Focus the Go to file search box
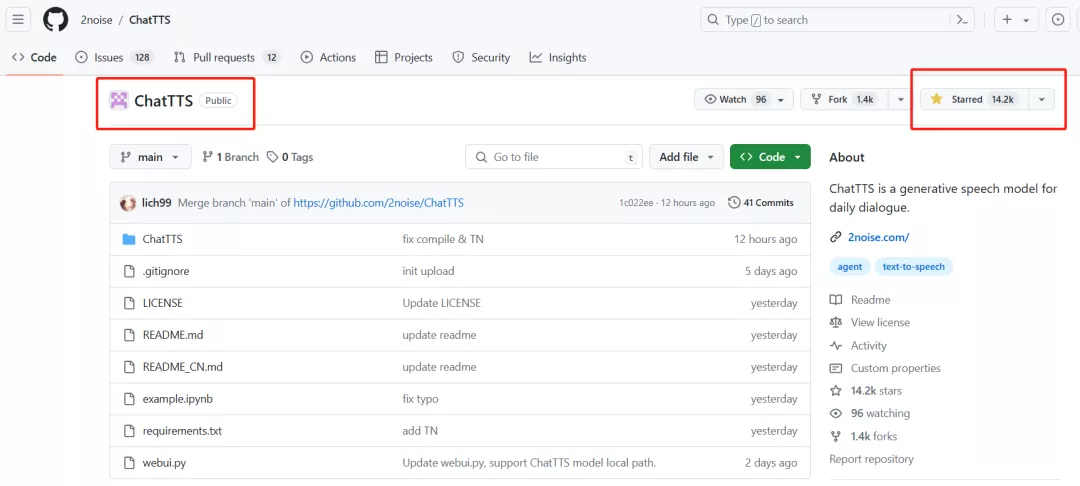The image size is (1080, 486). pos(554,157)
